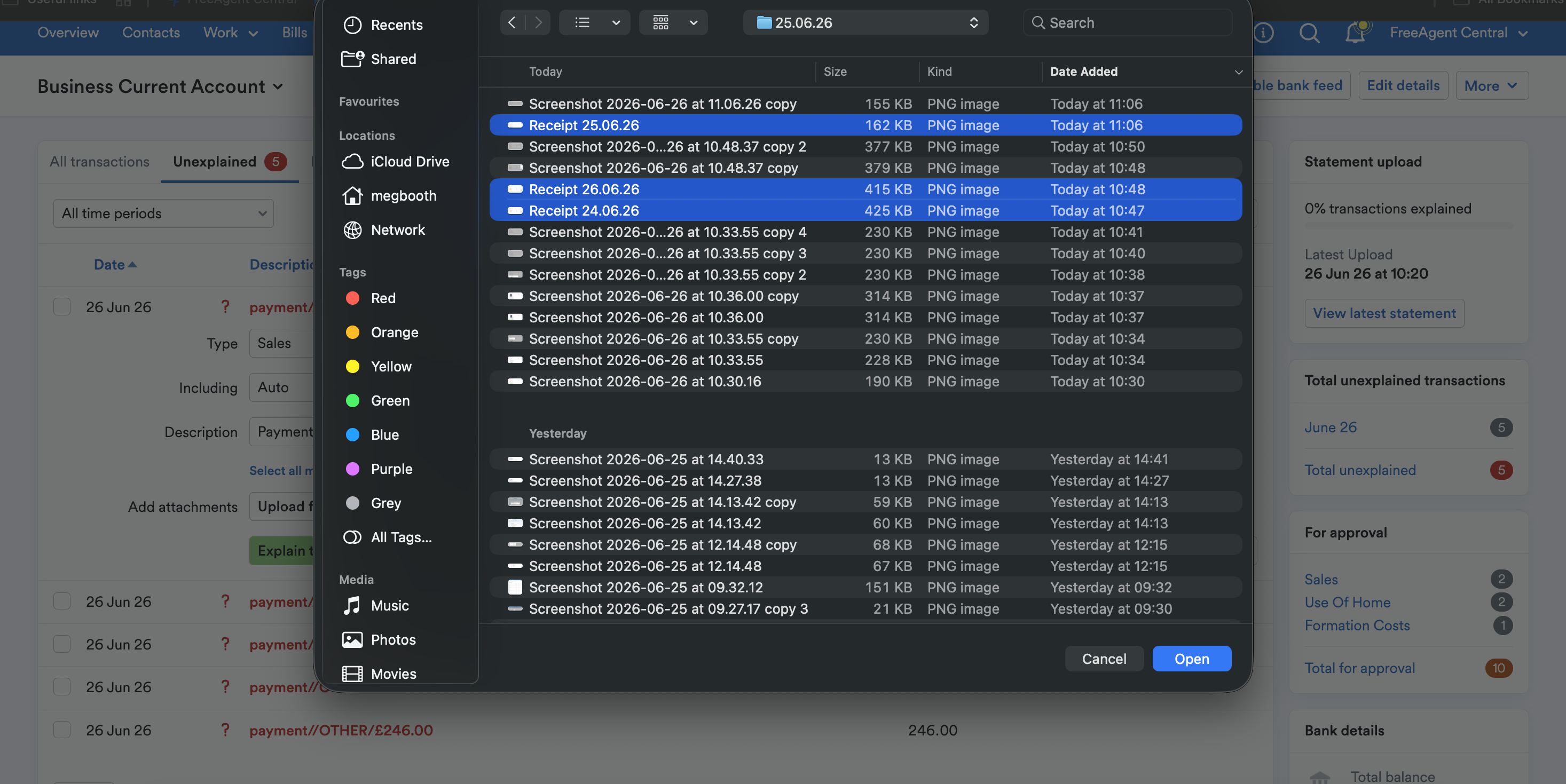
Task: Filter by Red tag
Action: [370, 298]
